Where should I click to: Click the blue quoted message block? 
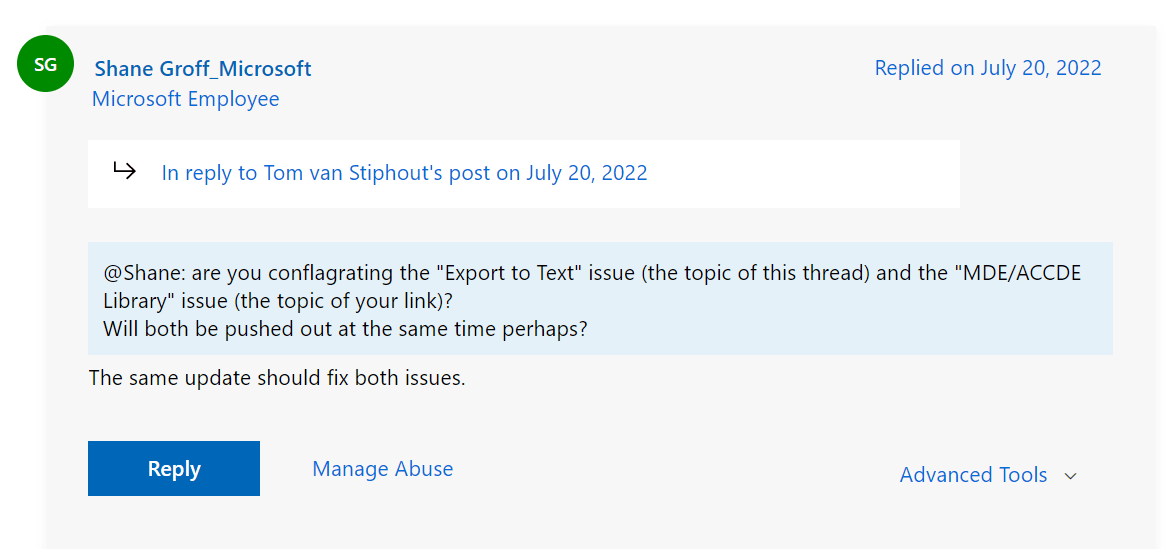tap(600, 298)
